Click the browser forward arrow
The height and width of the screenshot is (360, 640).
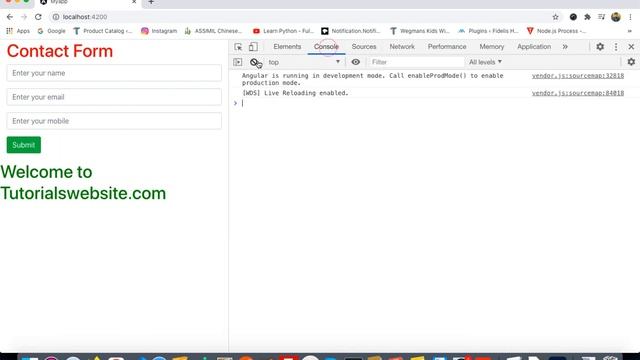[x=24, y=17]
